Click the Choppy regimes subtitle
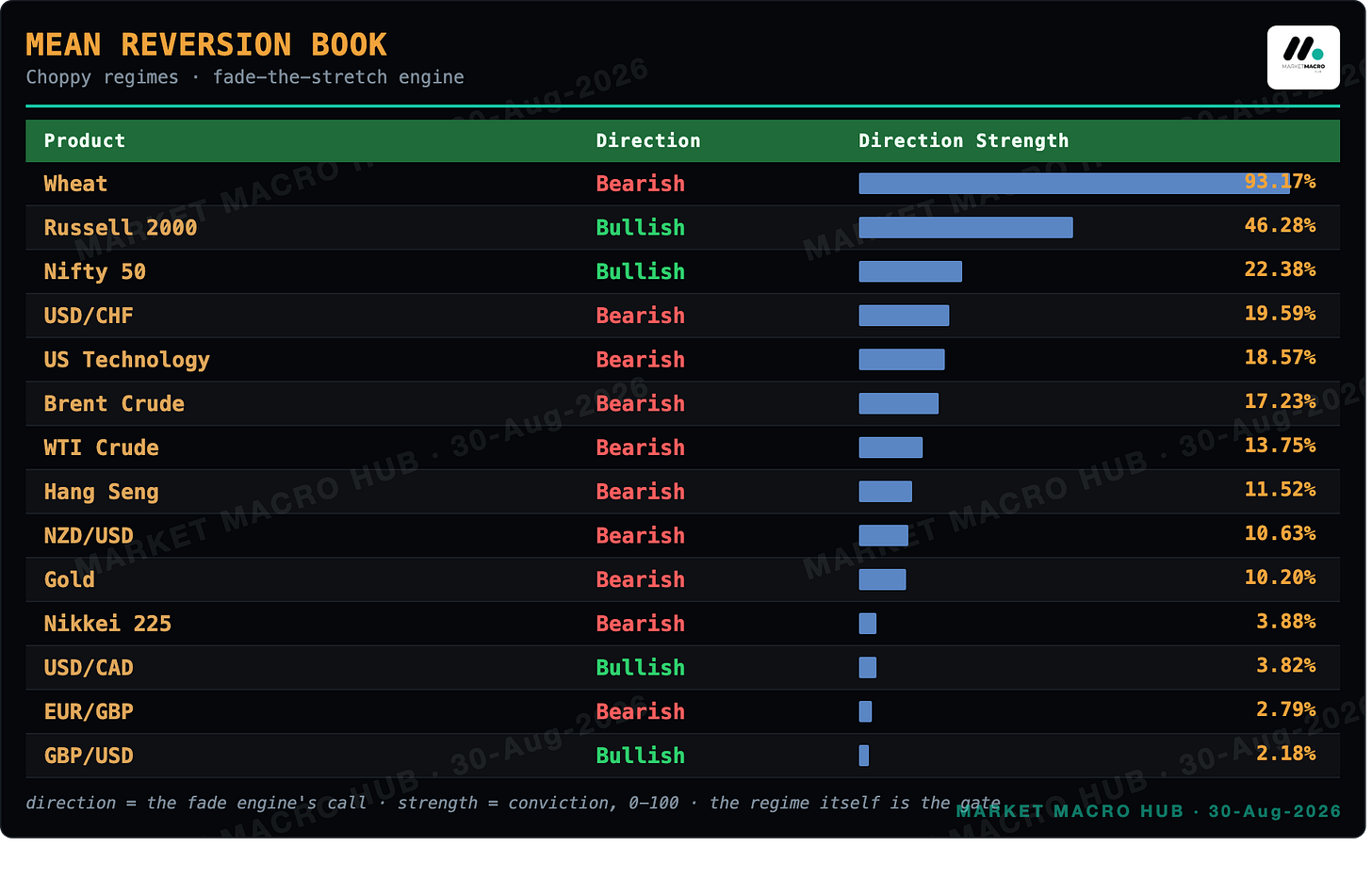Viewport: 1372px width, 895px height. 245,77
